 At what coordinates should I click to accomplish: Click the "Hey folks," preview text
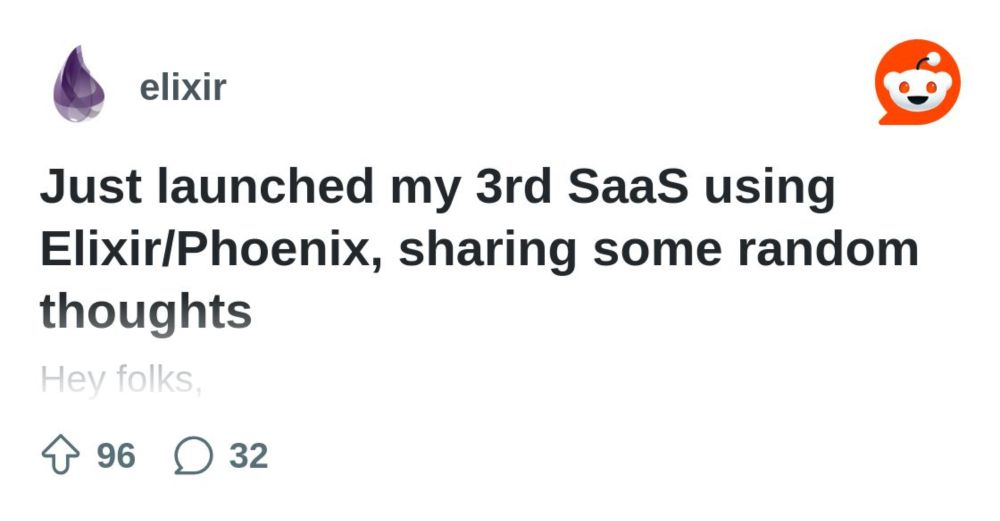[121, 380]
